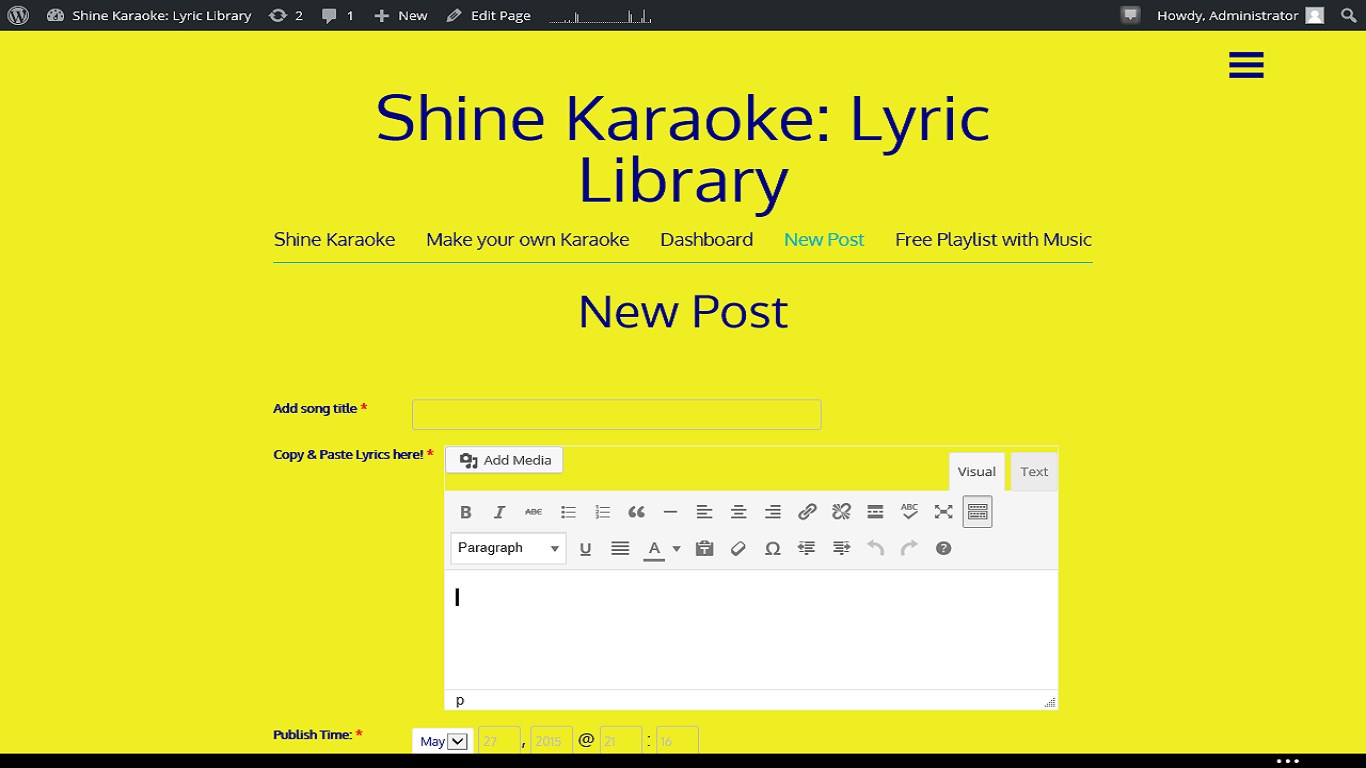
Task: Open the Free Playlist with Music link
Action: click(x=993, y=240)
